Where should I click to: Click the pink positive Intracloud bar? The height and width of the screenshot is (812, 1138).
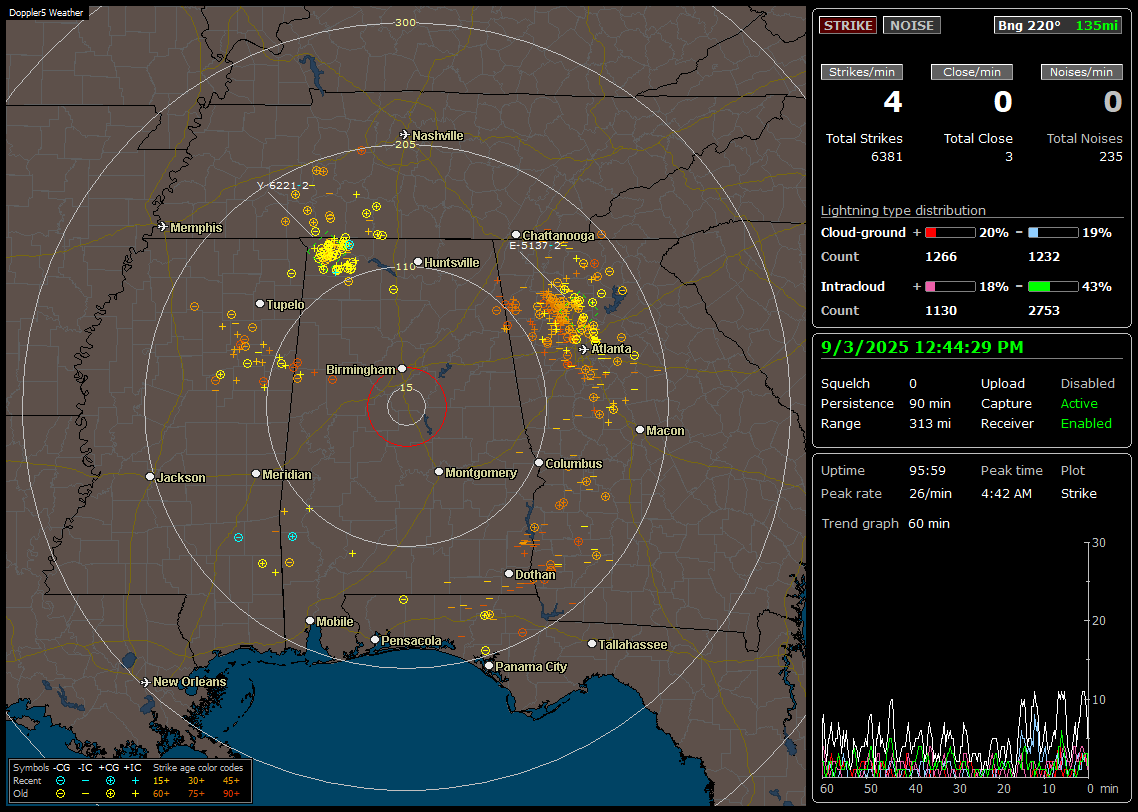pyautogui.click(x=950, y=287)
